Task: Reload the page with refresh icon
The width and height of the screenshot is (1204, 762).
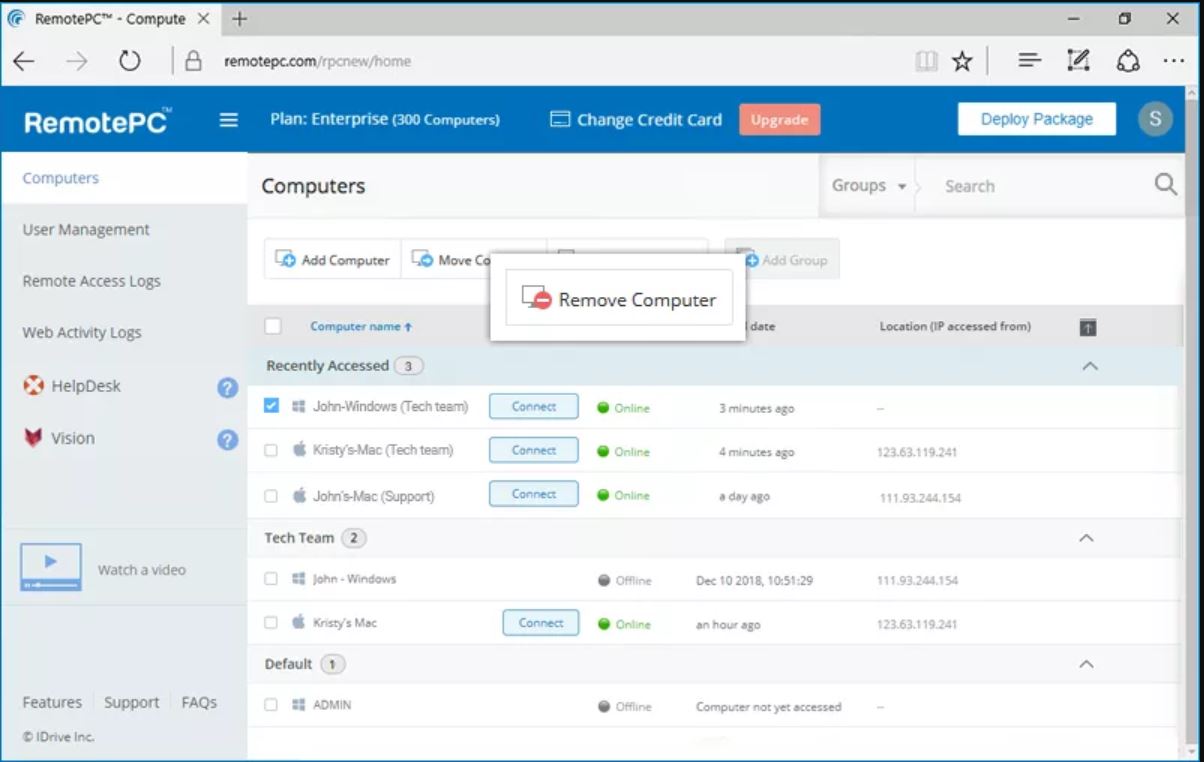Action: 130,61
